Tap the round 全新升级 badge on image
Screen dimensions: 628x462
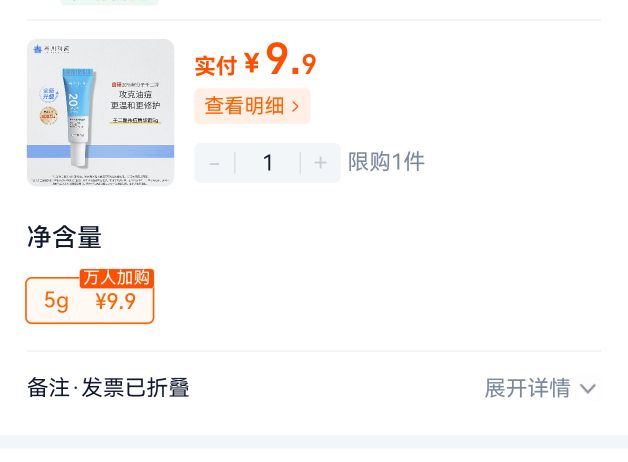pyautogui.click(x=50, y=94)
